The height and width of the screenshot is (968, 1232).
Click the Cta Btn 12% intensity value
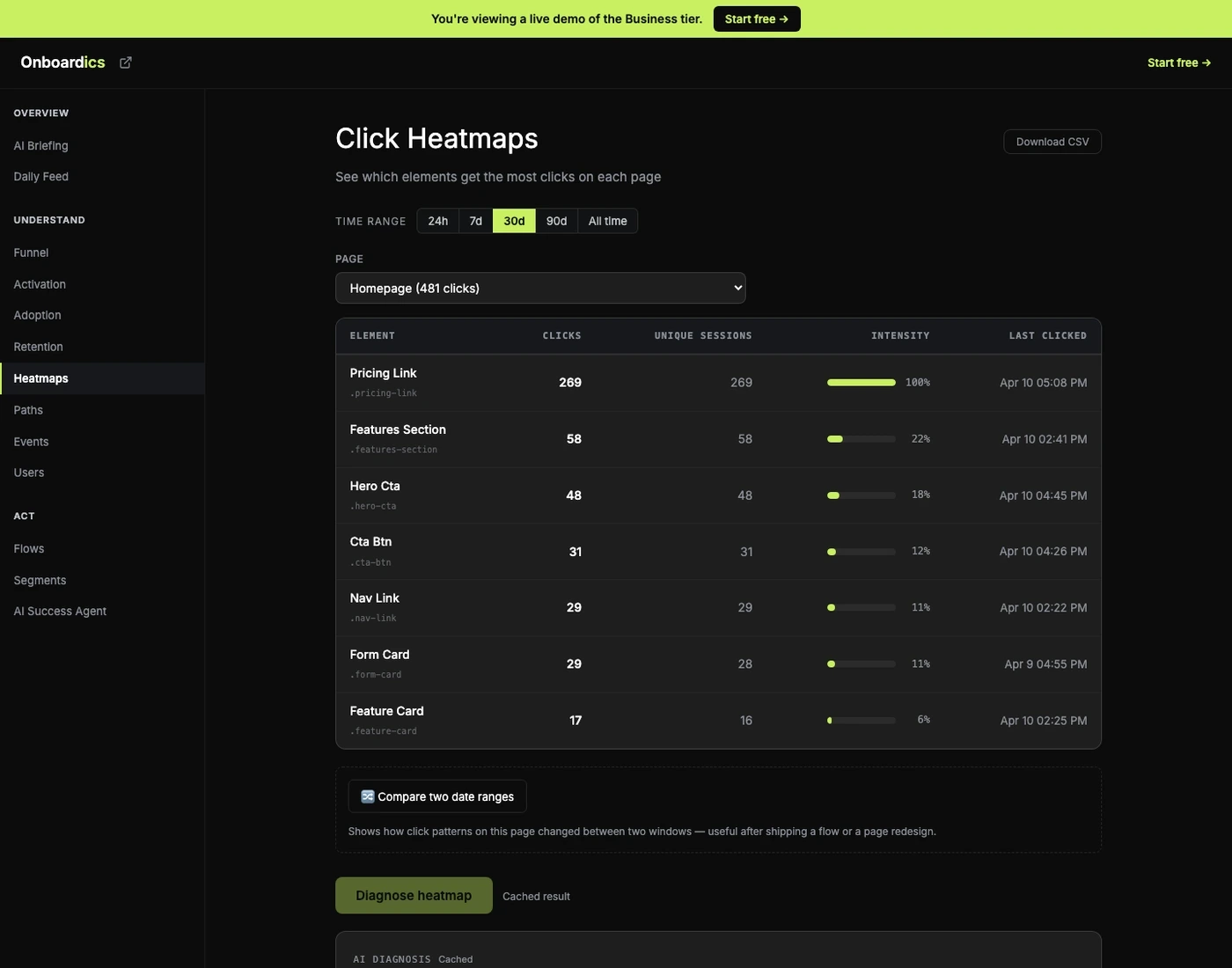920,551
